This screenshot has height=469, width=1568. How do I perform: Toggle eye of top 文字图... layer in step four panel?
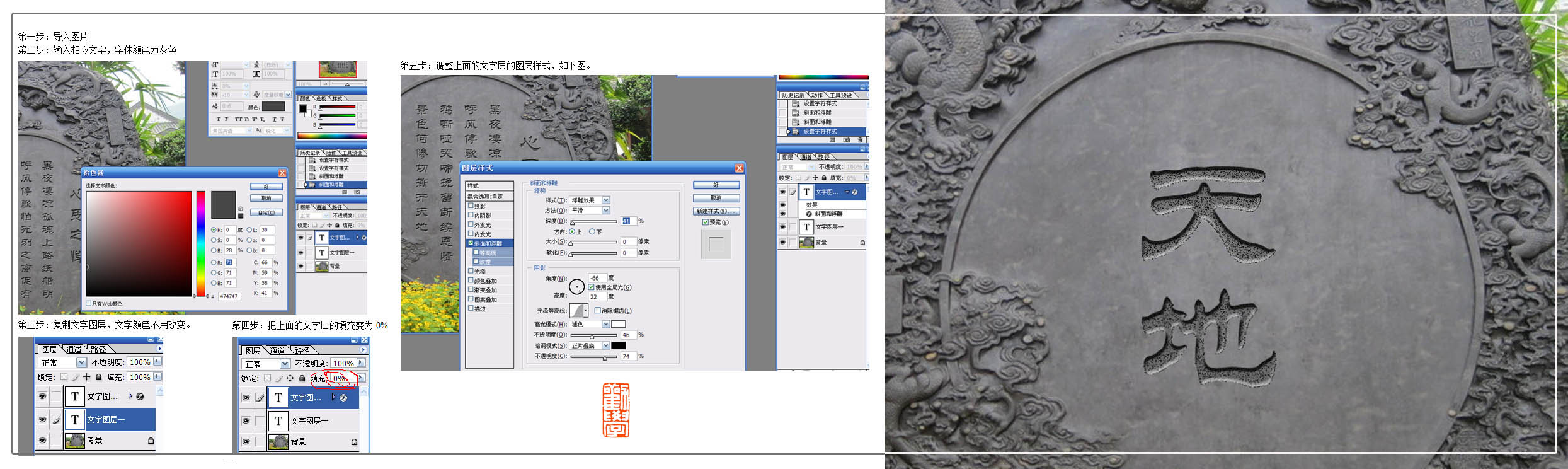(x=246, y=397)
